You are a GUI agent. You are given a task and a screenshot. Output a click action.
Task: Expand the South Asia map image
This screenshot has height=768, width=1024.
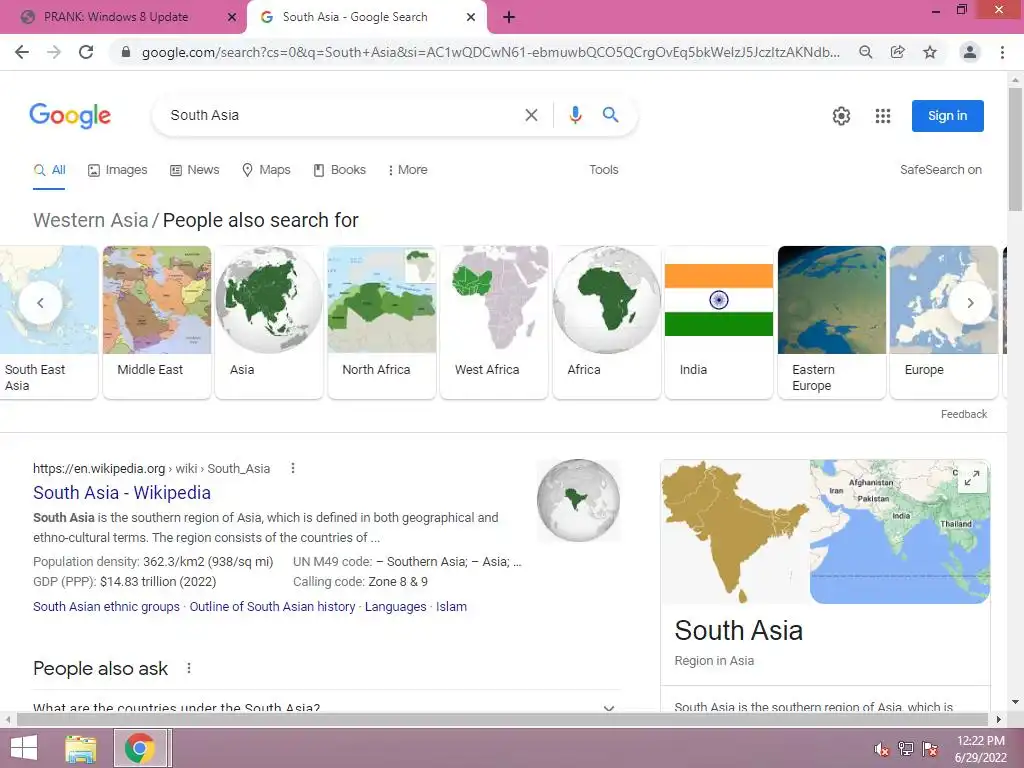972,478
